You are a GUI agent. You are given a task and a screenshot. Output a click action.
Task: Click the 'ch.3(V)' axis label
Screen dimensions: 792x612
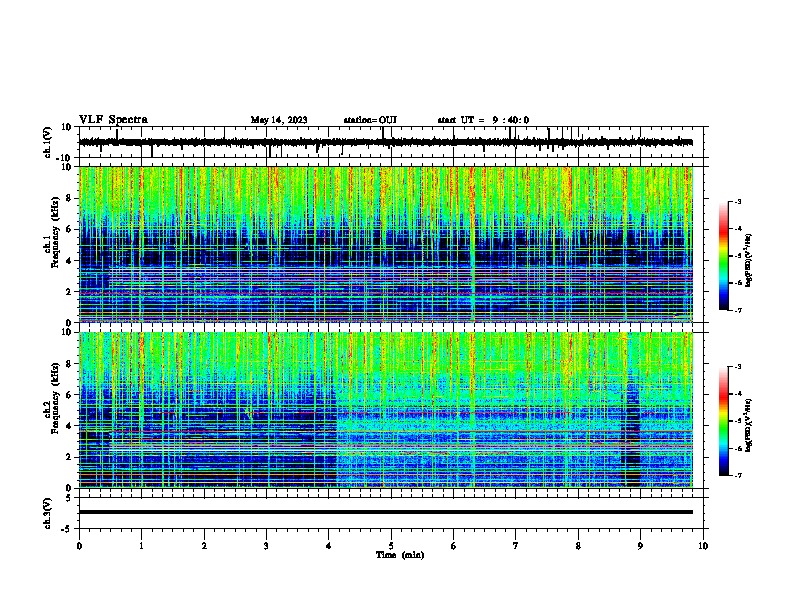coord(48,513)
